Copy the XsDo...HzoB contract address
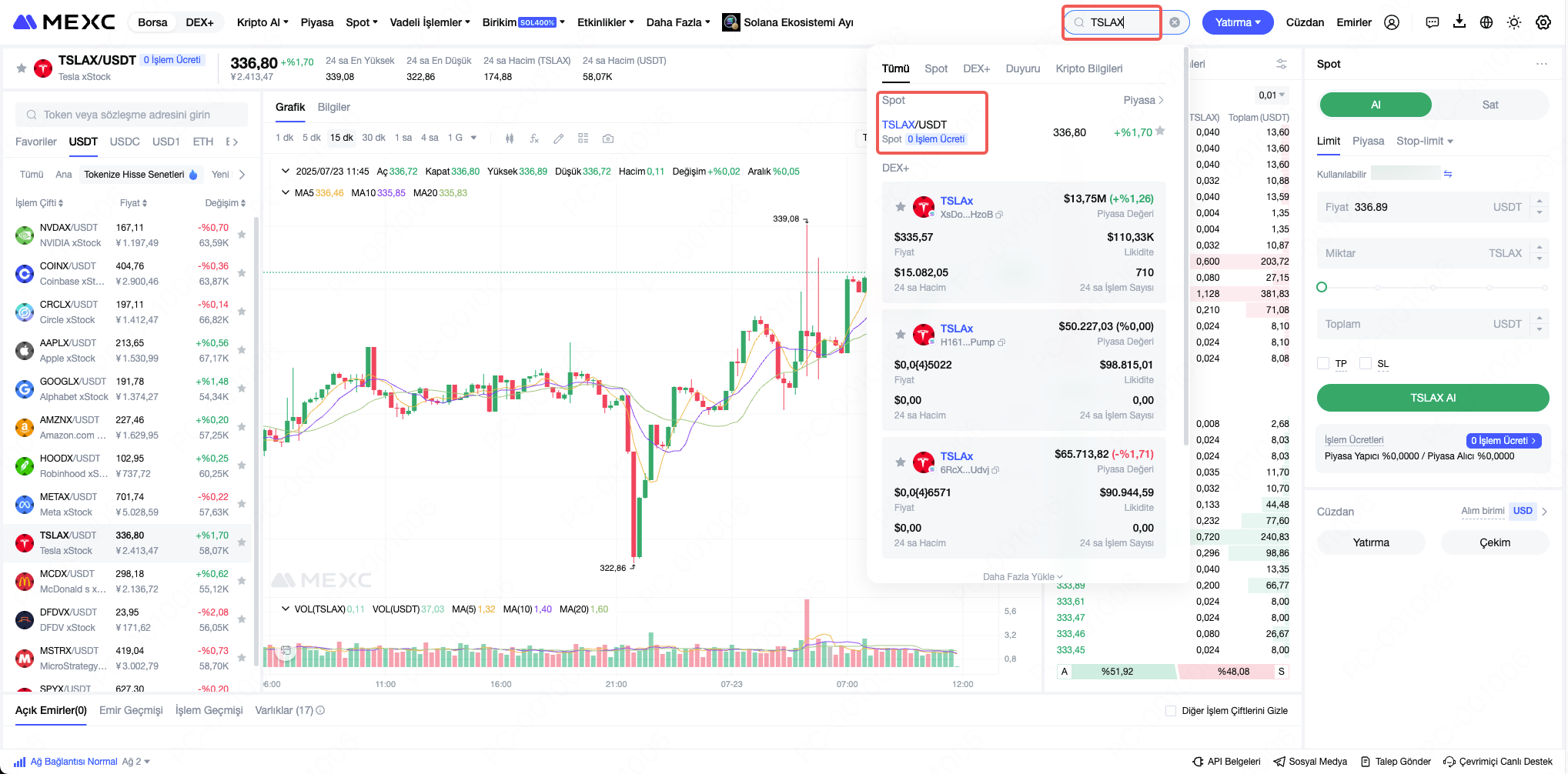1568x774 pixels. click(999, 215)
